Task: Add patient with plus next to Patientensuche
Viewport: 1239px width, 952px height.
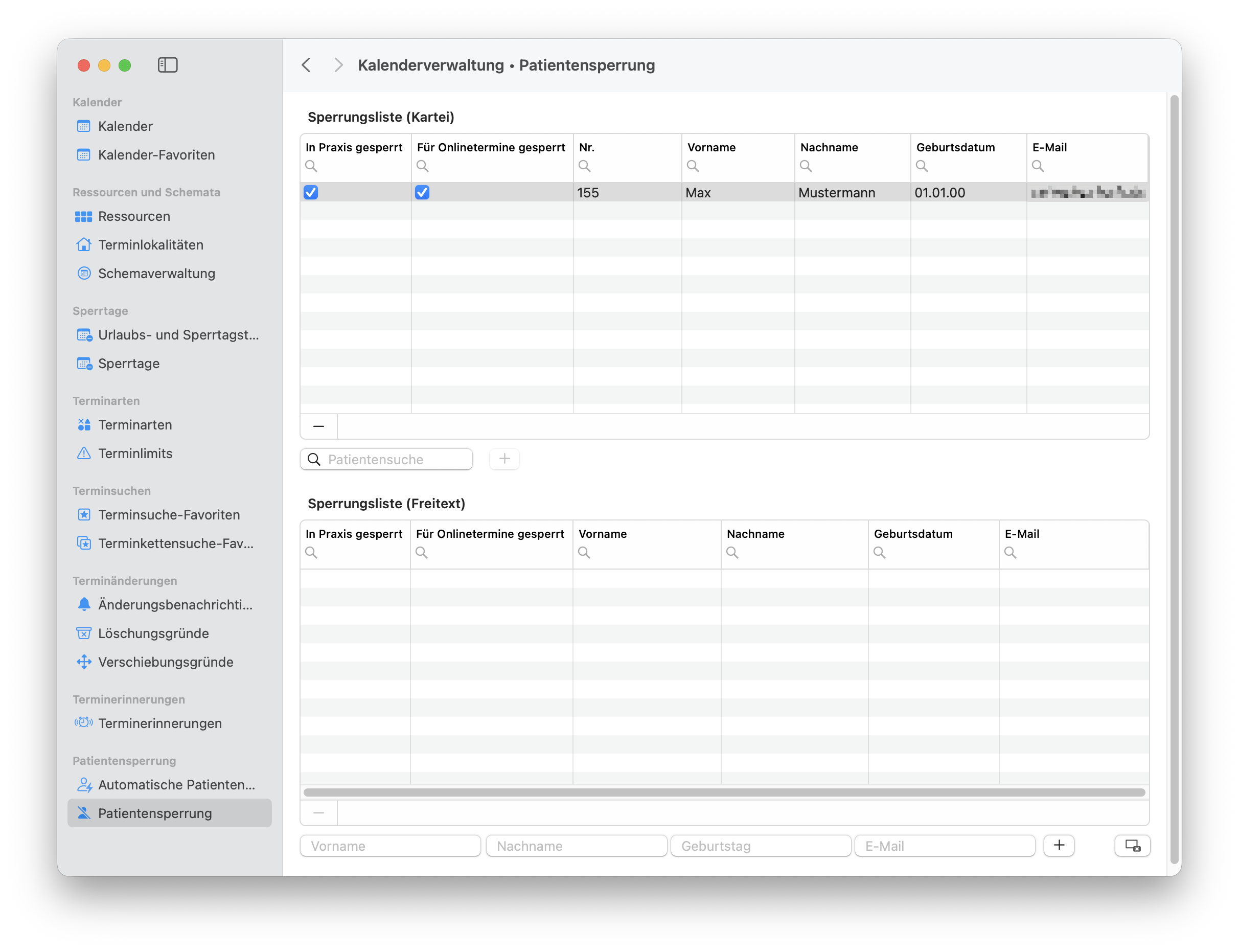Action: pyautogui.click(x=504, y=459)
